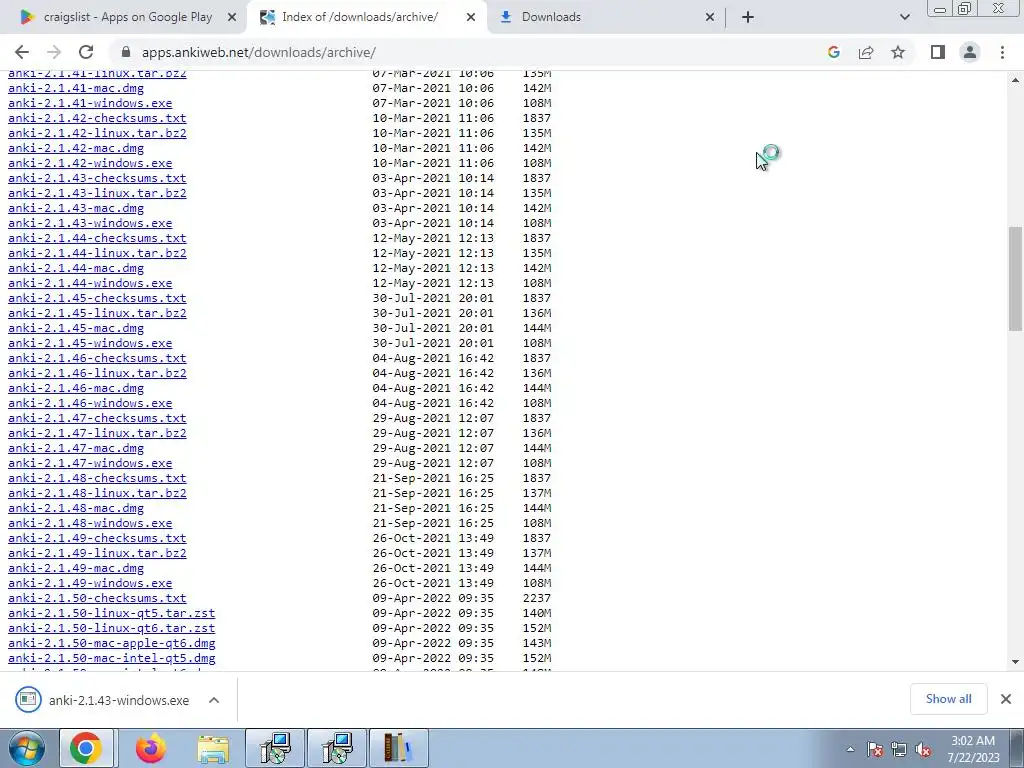This screenshot has height=768, width=1024.
Task: Click the vertical scrollbar thumb
Action: (x=1016, y=279)
